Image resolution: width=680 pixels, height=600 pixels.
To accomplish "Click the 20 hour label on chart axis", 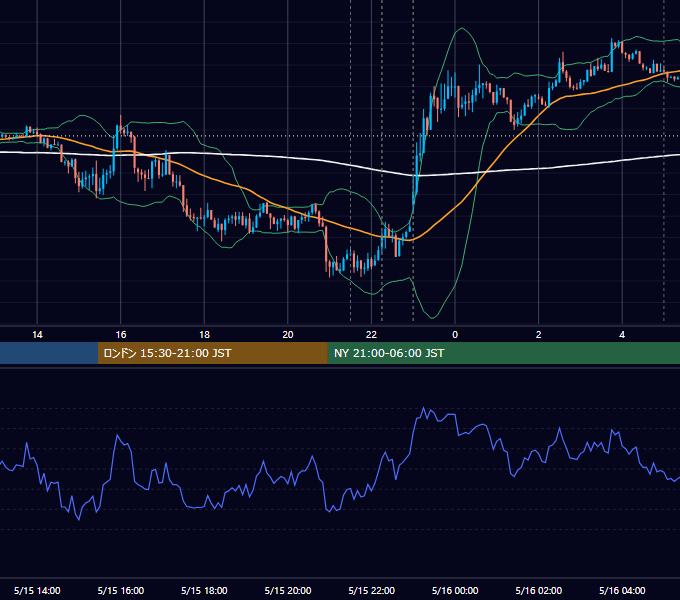I will 288,335.
